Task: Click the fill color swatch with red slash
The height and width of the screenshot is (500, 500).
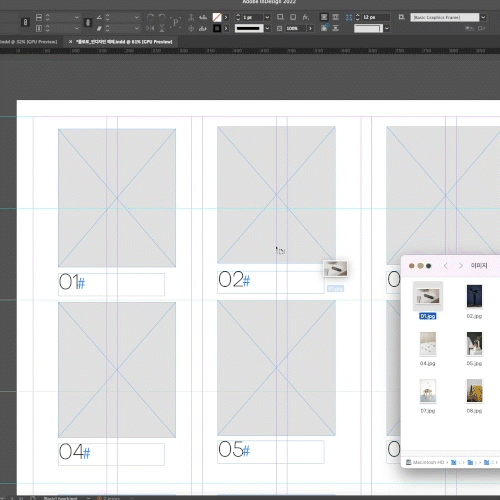Action: coord(217,17)
